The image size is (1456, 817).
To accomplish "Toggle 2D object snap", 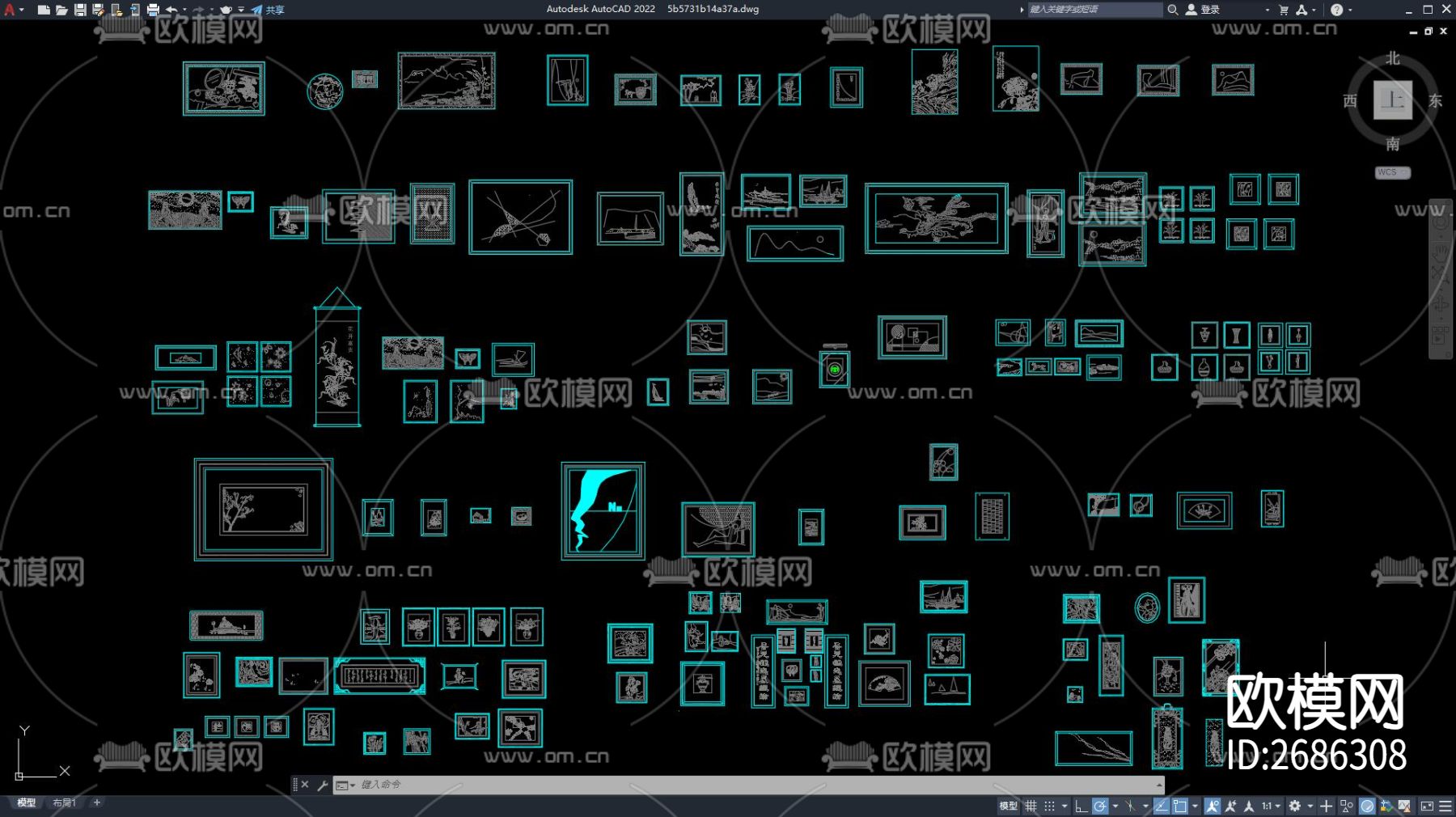I will [x=1179, y=806].
